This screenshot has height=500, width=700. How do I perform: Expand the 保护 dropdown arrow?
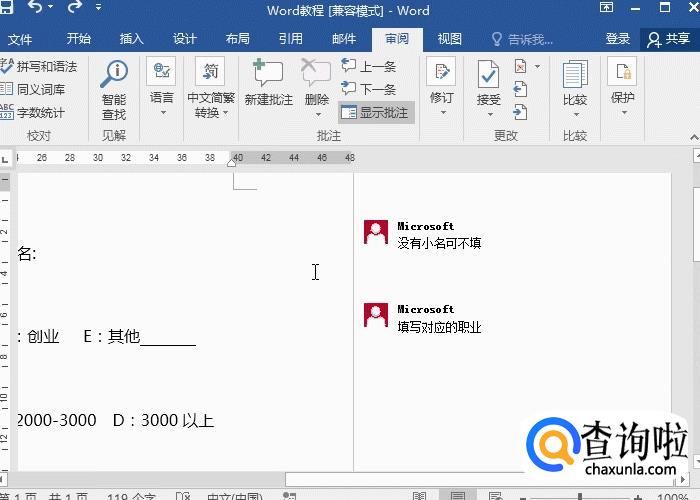point(625,112)
